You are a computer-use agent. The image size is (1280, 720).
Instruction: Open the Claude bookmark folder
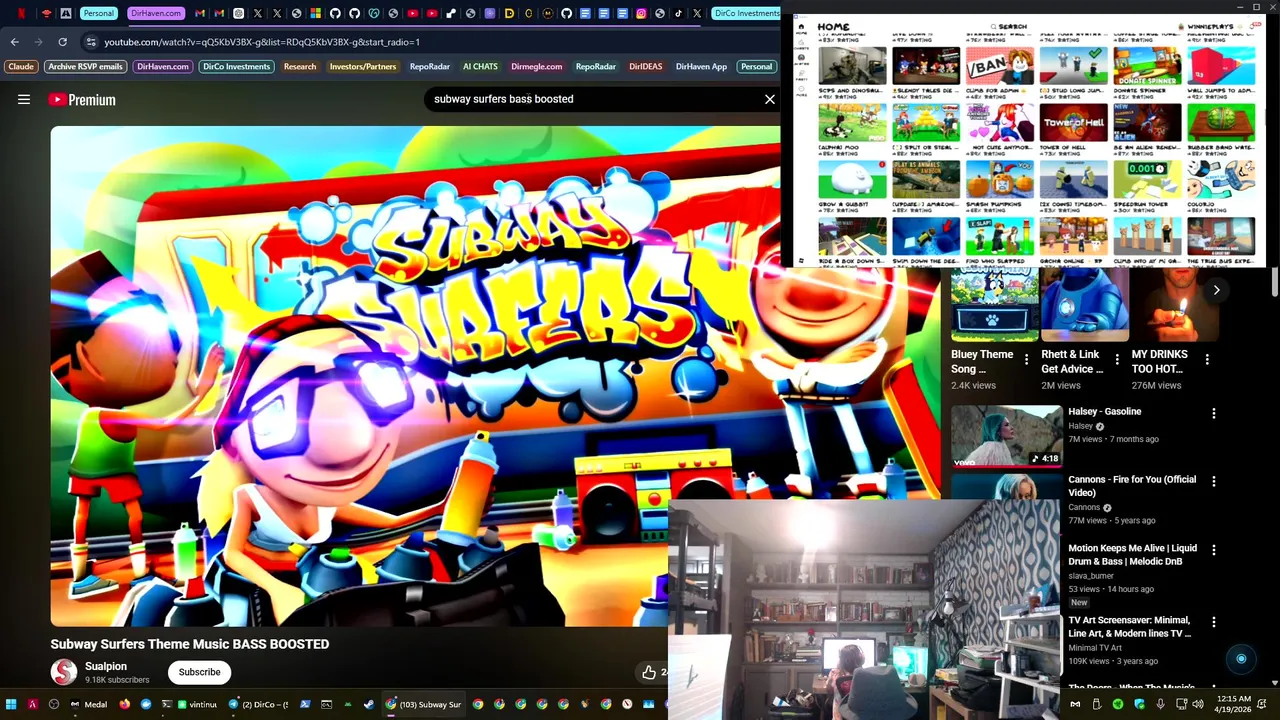click(21, 66)
